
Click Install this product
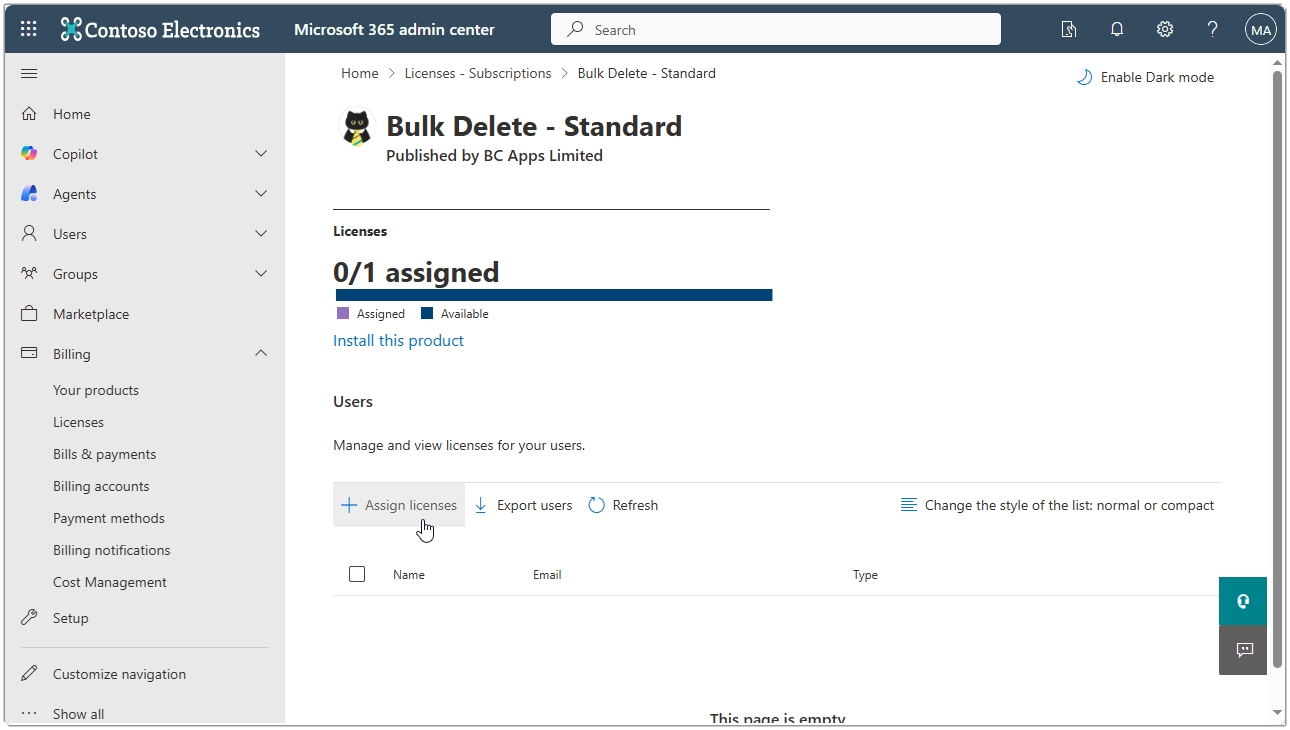[x=398, y=340]
